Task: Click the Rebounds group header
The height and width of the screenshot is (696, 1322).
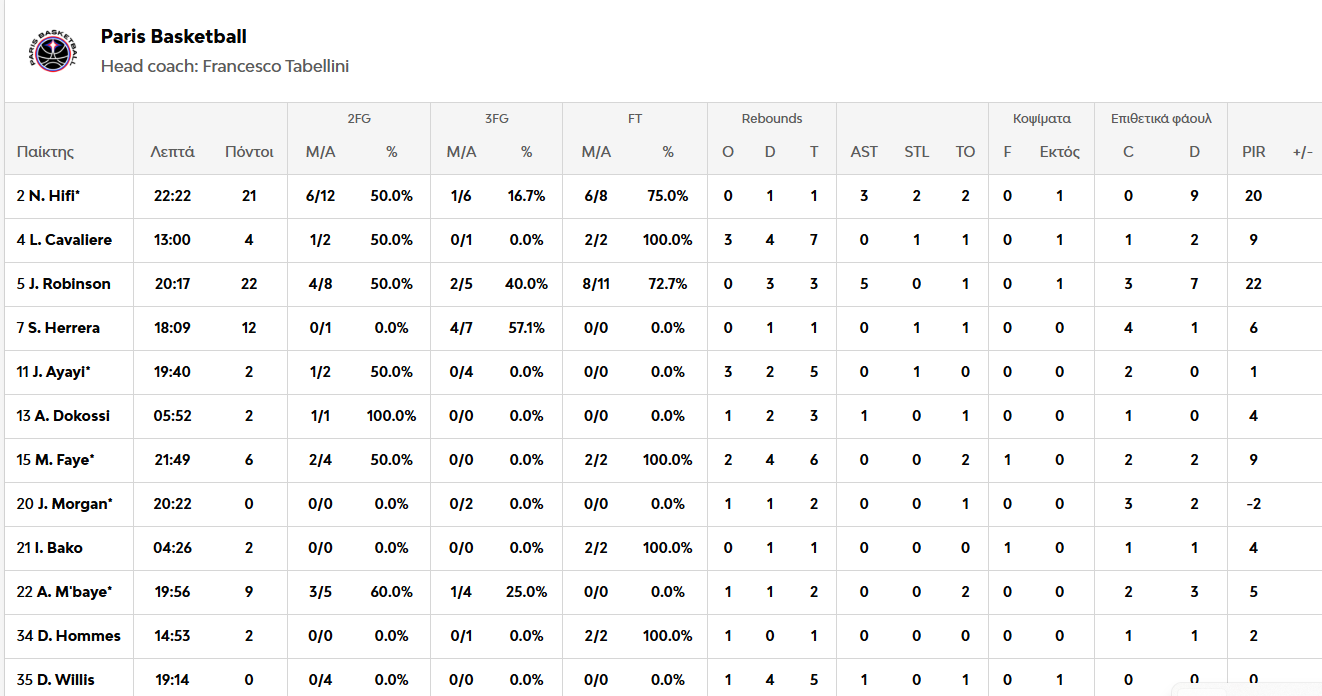Action: pyautogui.click(x=771, y=119)
